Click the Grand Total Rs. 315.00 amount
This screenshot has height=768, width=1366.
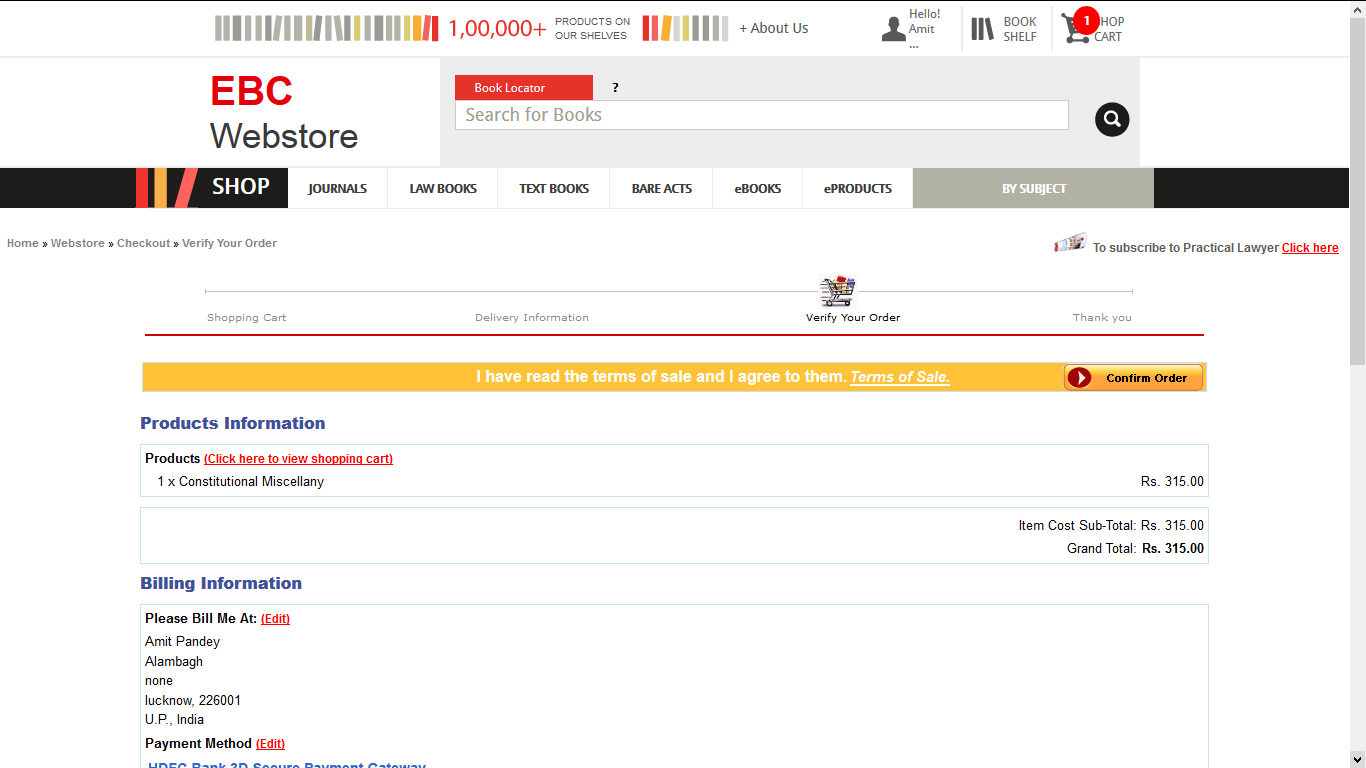pos(1173,549)
